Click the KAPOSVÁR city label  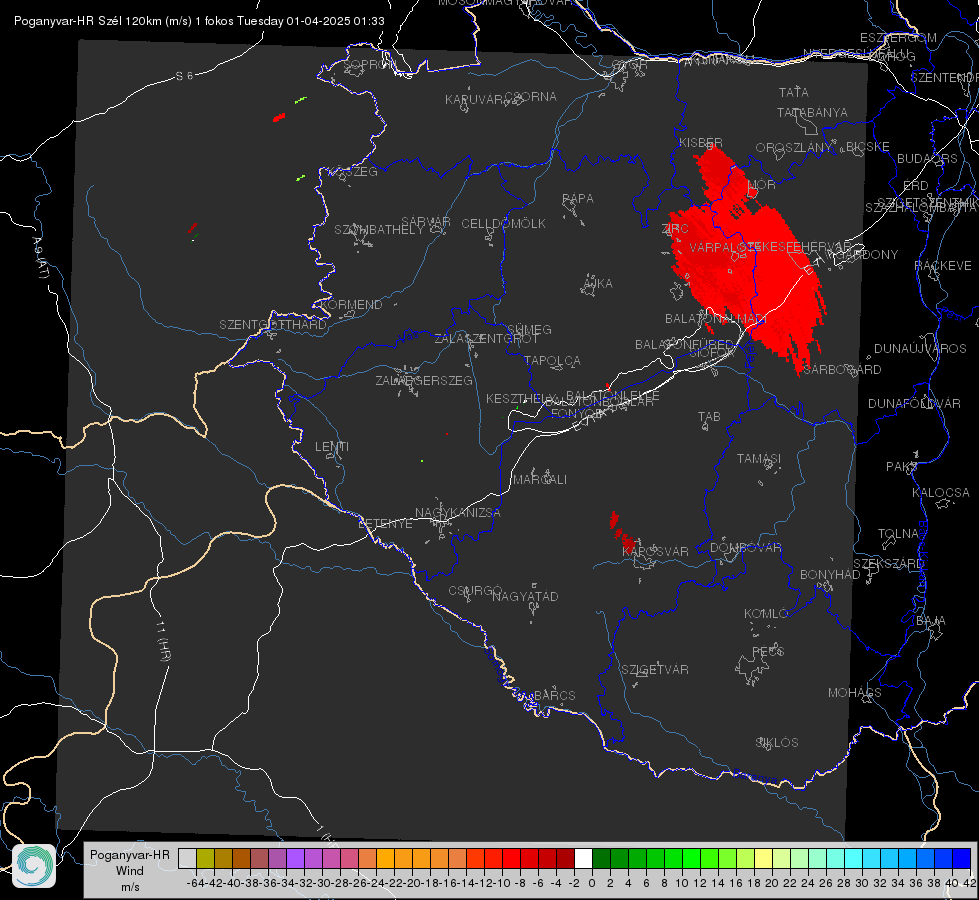click(656, 551)
